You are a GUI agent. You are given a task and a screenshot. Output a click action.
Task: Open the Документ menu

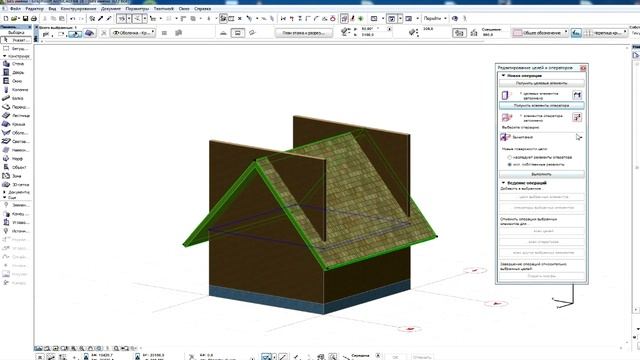111,9
